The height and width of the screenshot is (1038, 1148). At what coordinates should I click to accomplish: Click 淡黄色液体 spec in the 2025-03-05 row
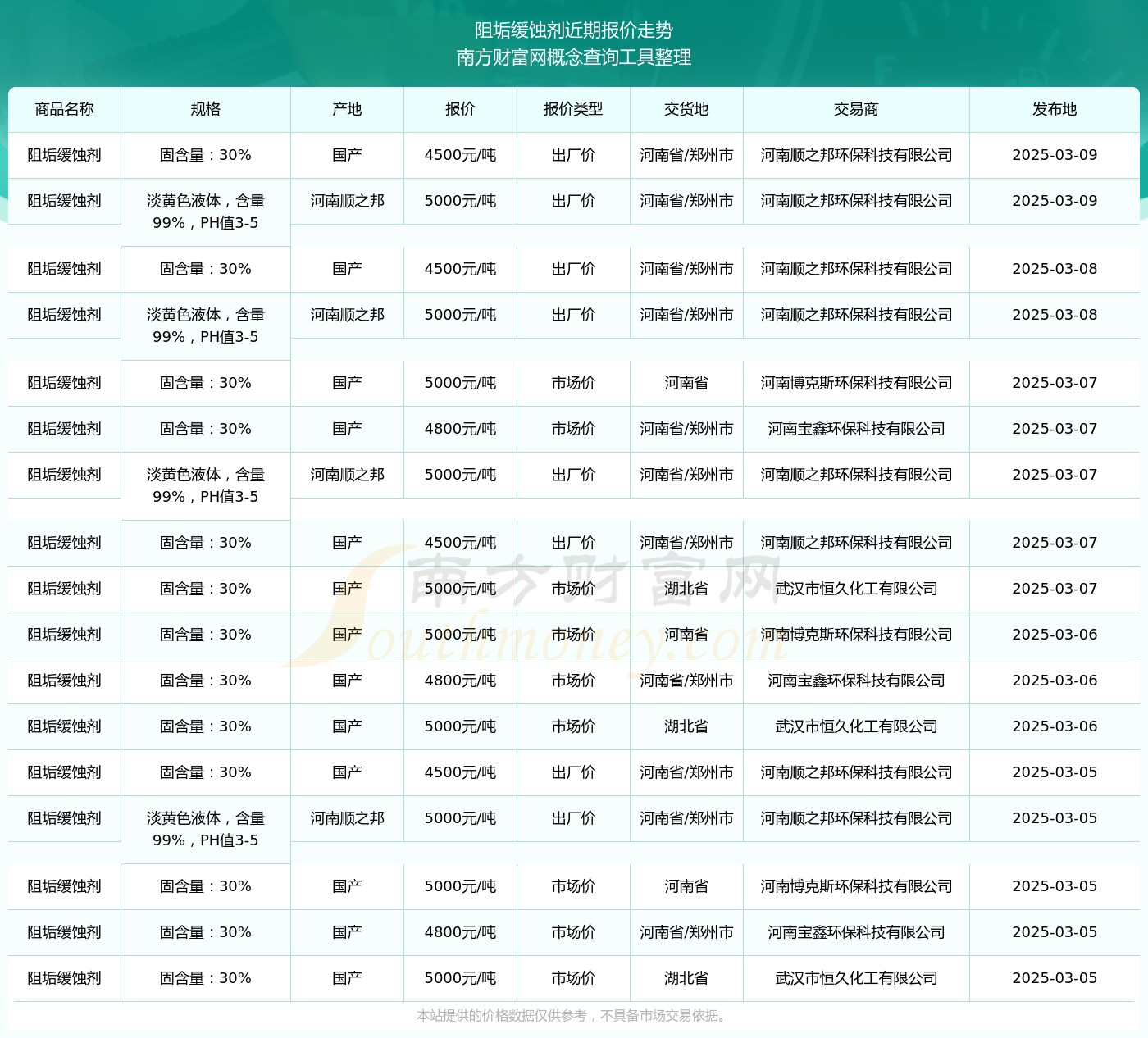[x=206, y=829]
